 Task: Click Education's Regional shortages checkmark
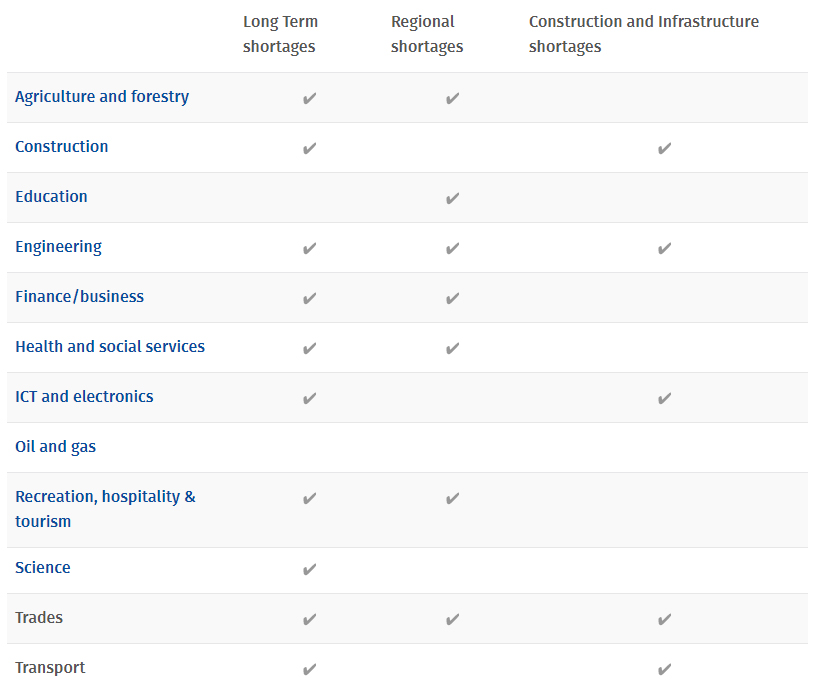pyautogui.click(x=452, y=198)
